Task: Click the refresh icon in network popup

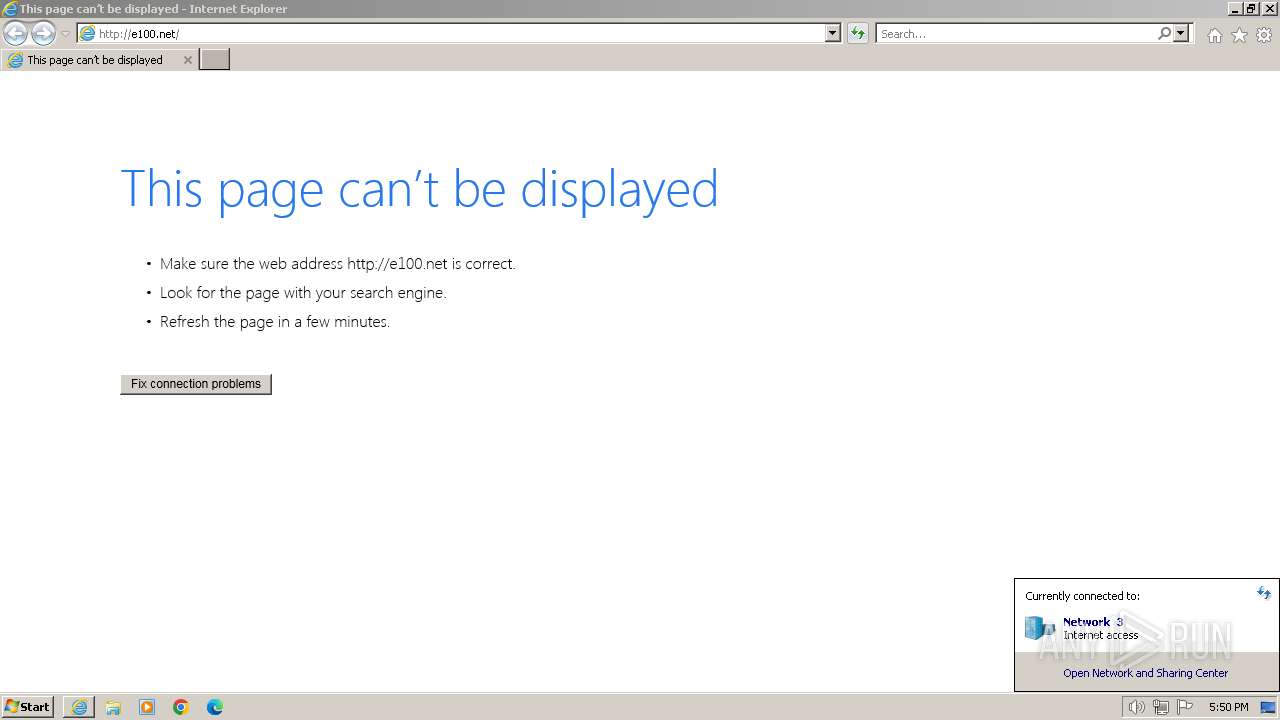Action: coord(1264,593)
